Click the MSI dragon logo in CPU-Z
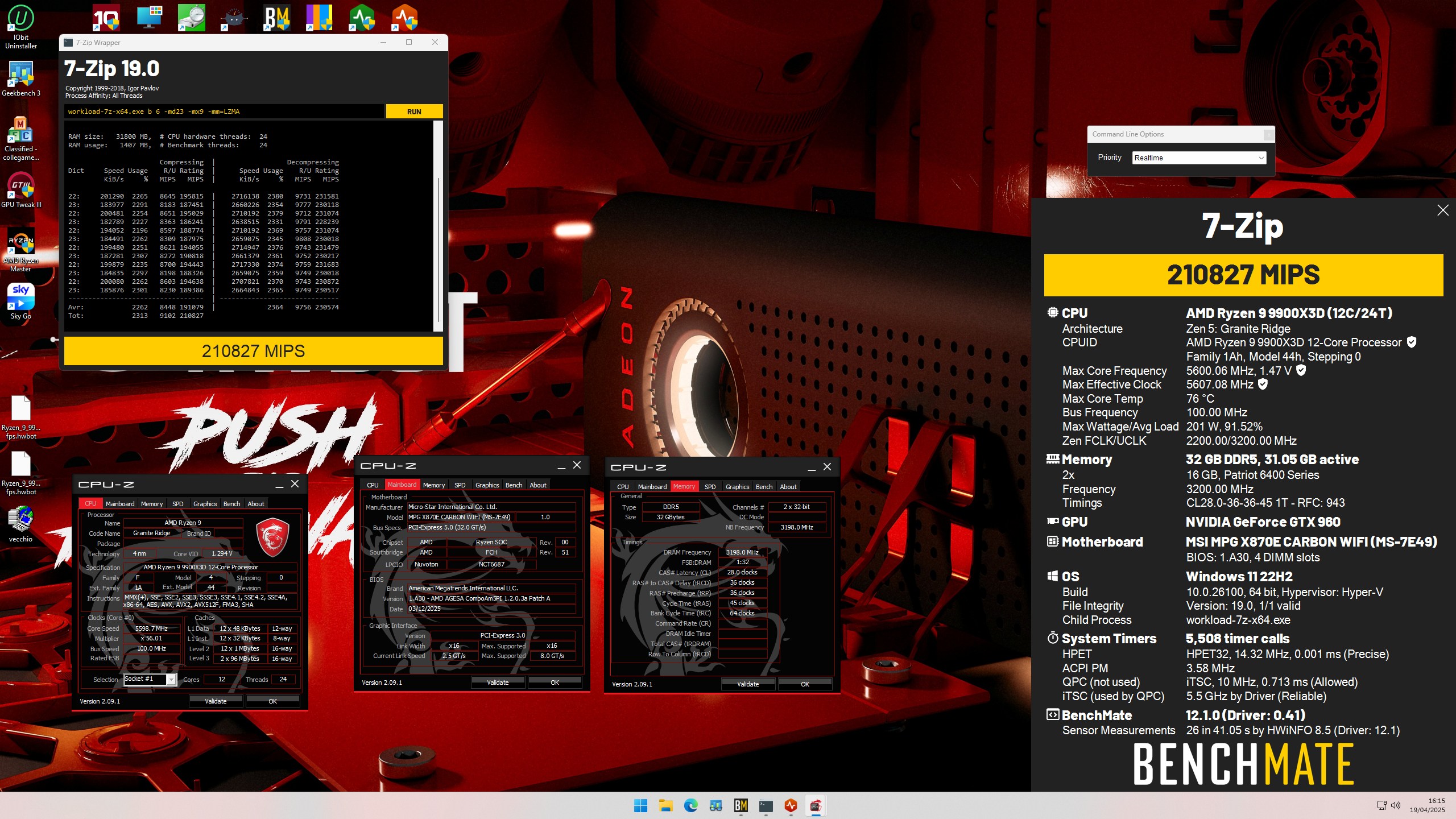1456x819 pixels. tap(272, 537)
